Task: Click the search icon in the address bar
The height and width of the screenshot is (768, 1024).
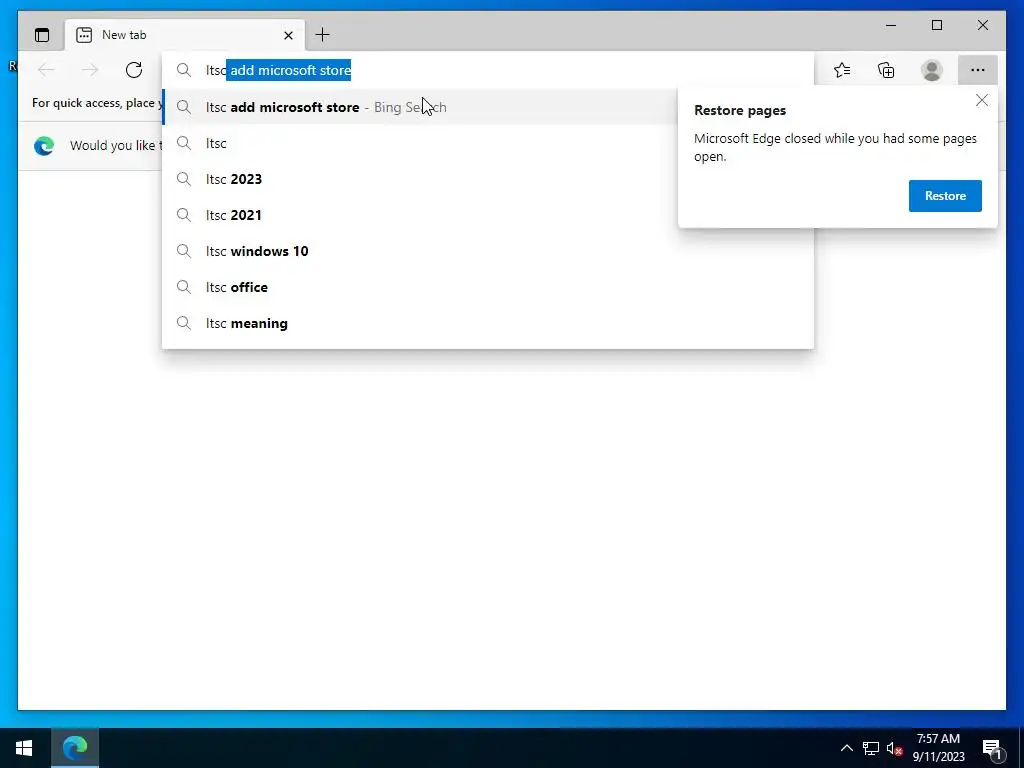Action: [x=184, y=70]
